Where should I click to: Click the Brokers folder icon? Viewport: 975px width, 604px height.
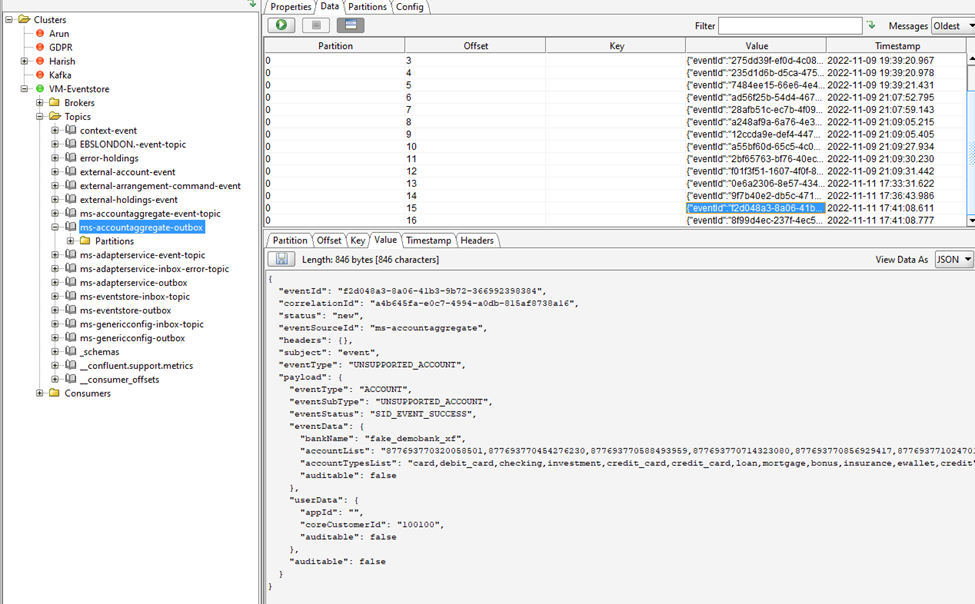click(x=54, y=103)
